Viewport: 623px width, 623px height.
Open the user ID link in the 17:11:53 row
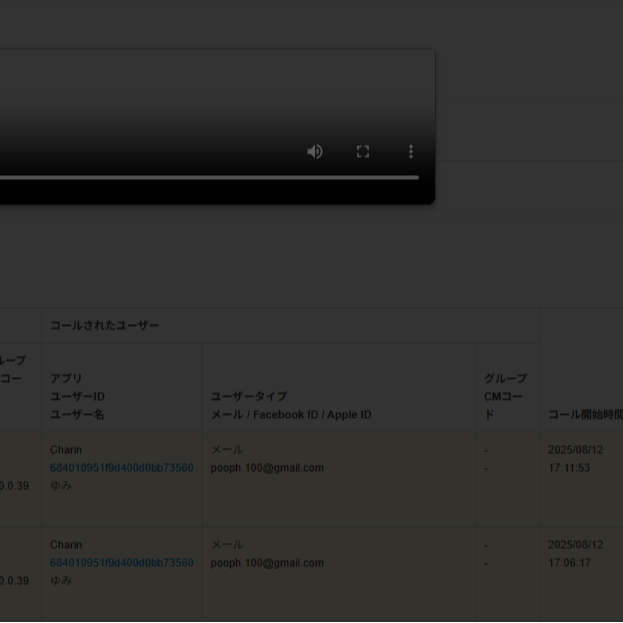(122, 468)
